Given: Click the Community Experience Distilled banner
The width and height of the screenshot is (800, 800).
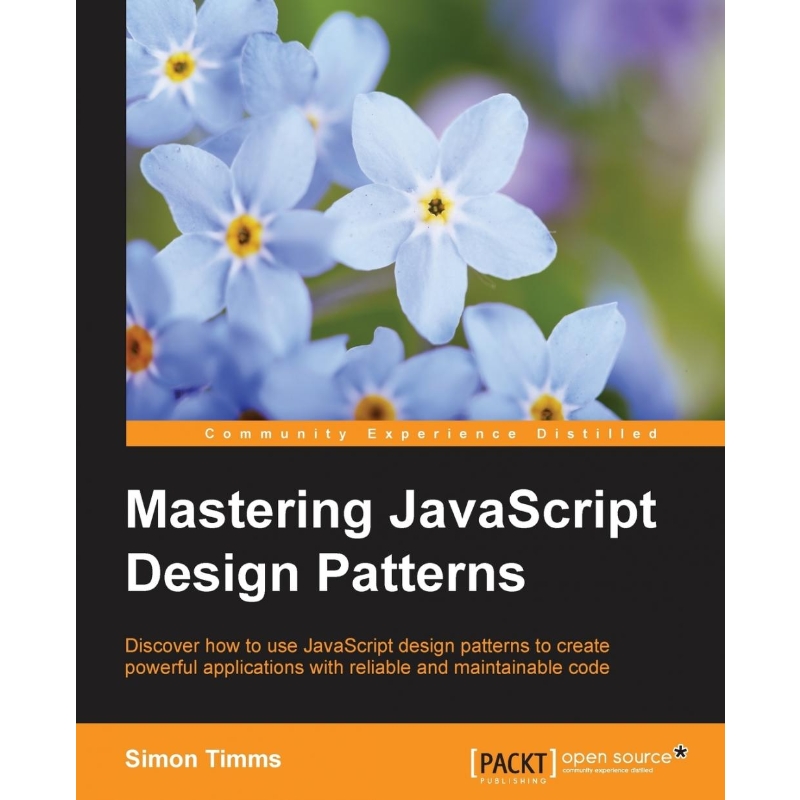Looking at the screenshot, I should click(400, 434).
